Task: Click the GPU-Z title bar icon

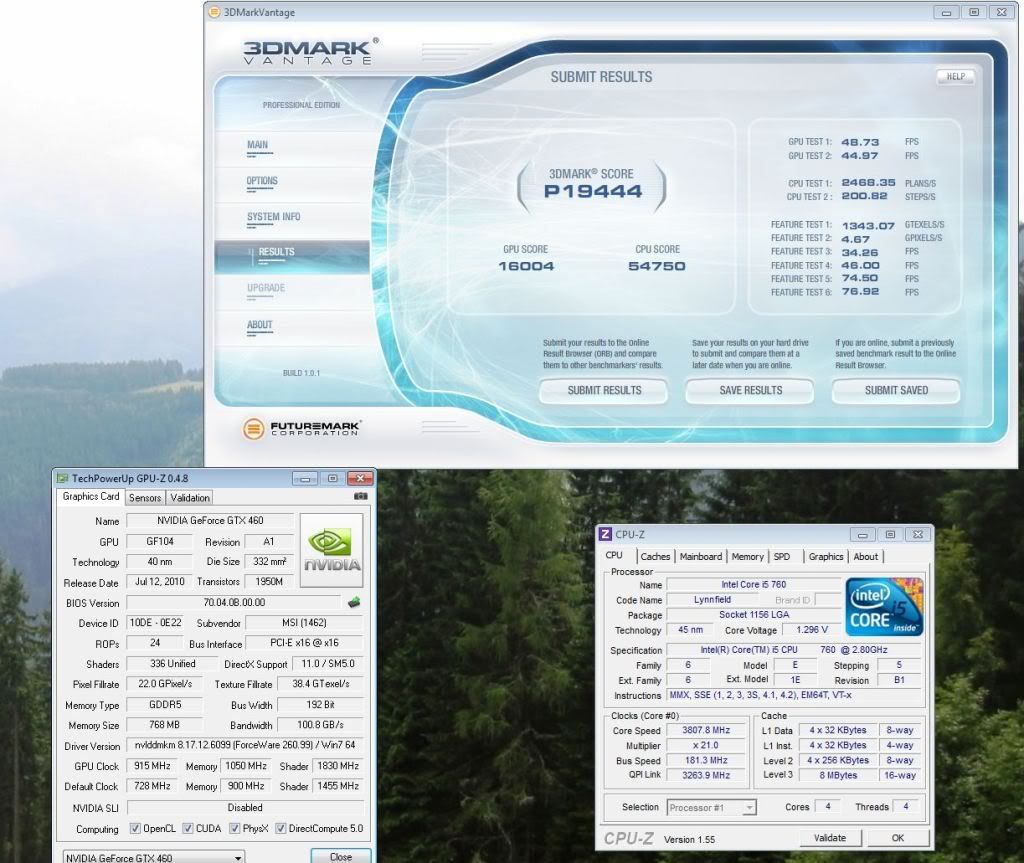Action: tap(63, 478)
